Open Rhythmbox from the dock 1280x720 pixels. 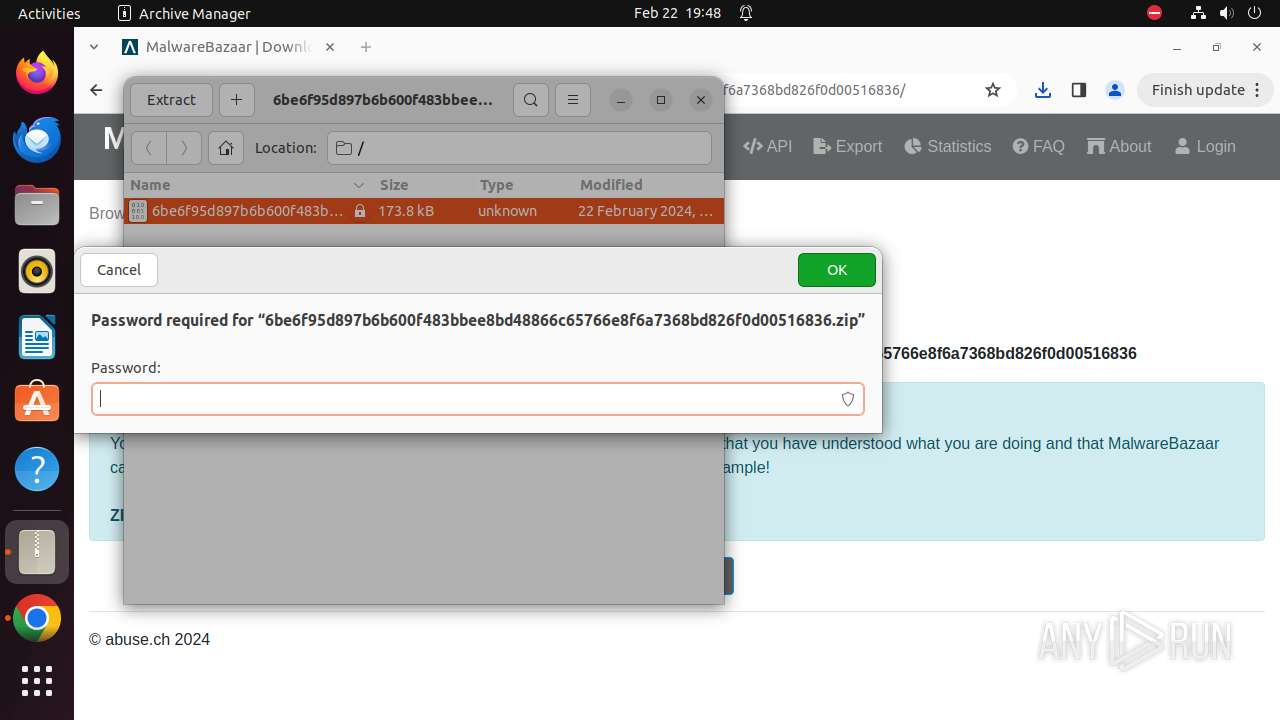pos(37,271)
